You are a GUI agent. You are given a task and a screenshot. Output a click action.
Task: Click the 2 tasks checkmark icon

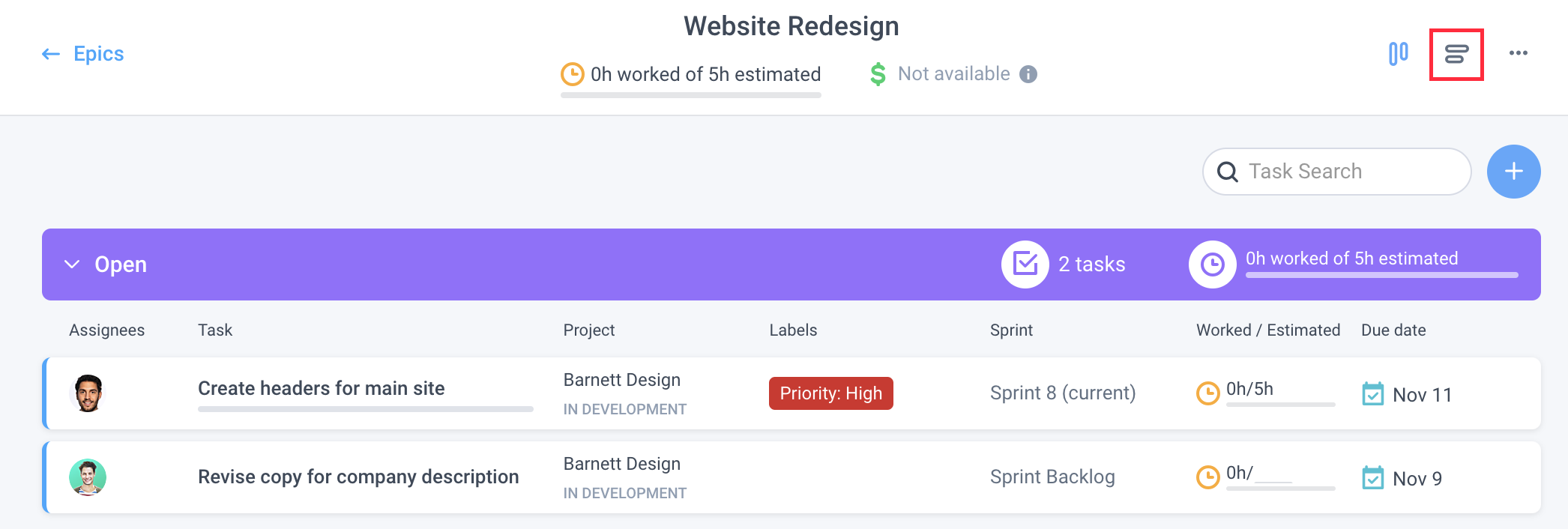point(1025,264)
